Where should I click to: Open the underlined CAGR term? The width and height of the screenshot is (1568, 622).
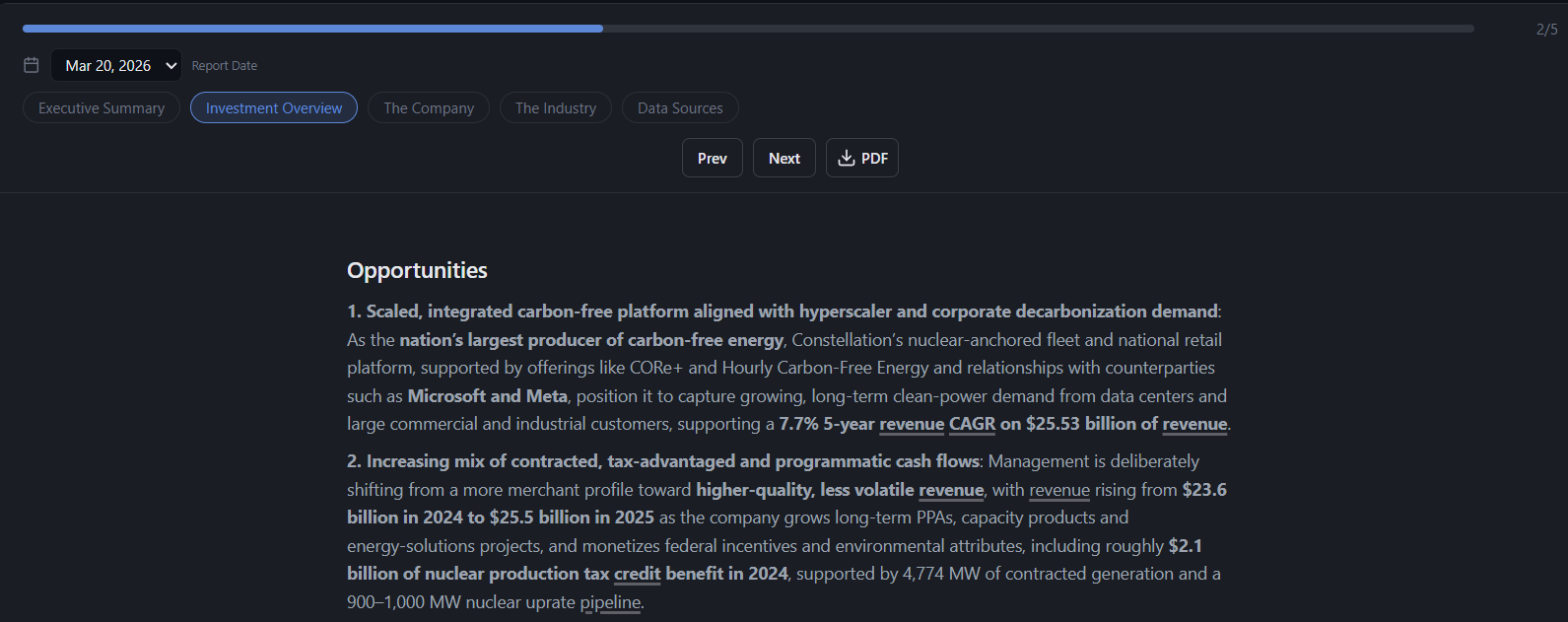pyautogui.click(x=972, y=424)
